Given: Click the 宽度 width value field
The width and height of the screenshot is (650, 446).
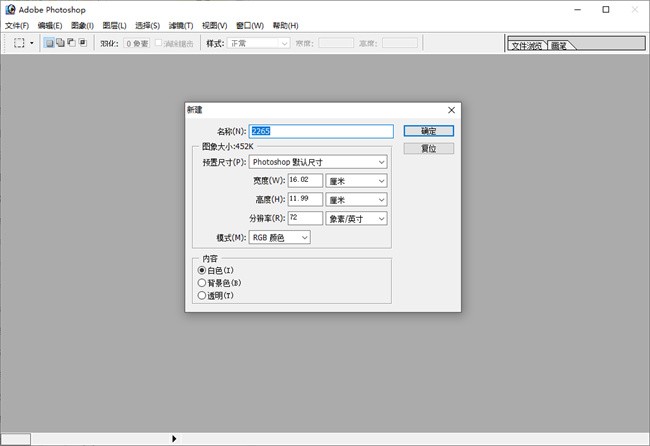Looking at the screenshot, I should (x=304, y=180).
